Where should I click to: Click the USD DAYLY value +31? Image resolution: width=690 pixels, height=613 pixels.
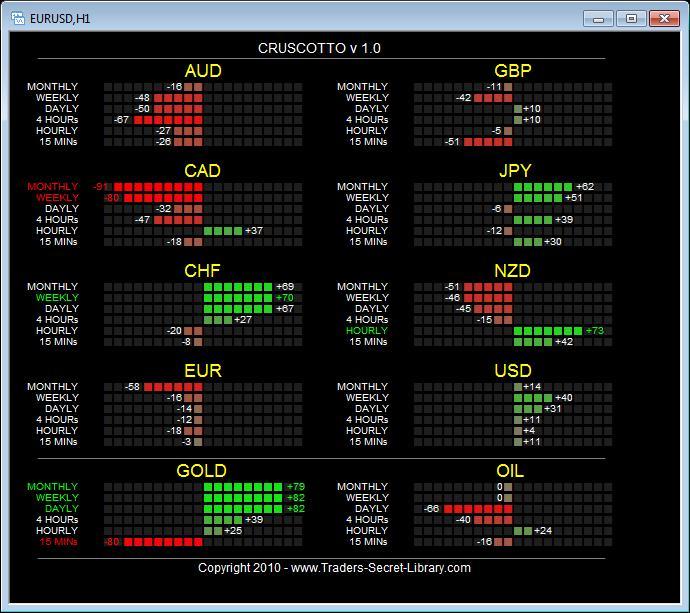click(553, 409)
